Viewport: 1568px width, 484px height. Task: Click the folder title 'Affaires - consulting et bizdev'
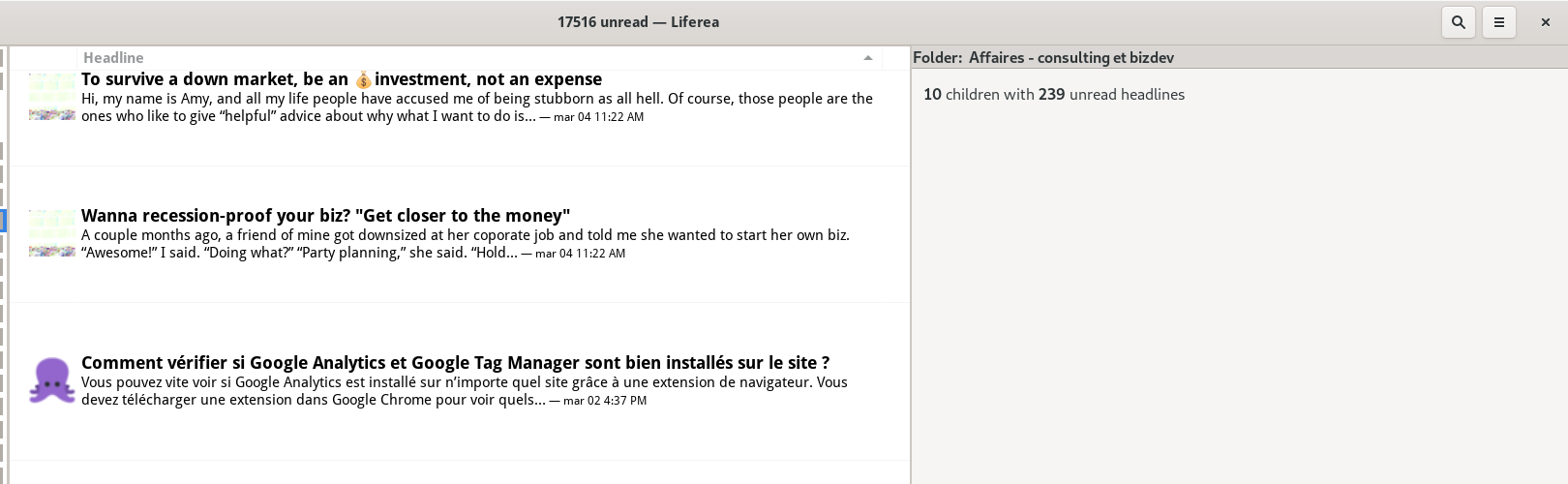click(x=1071, y=58)
